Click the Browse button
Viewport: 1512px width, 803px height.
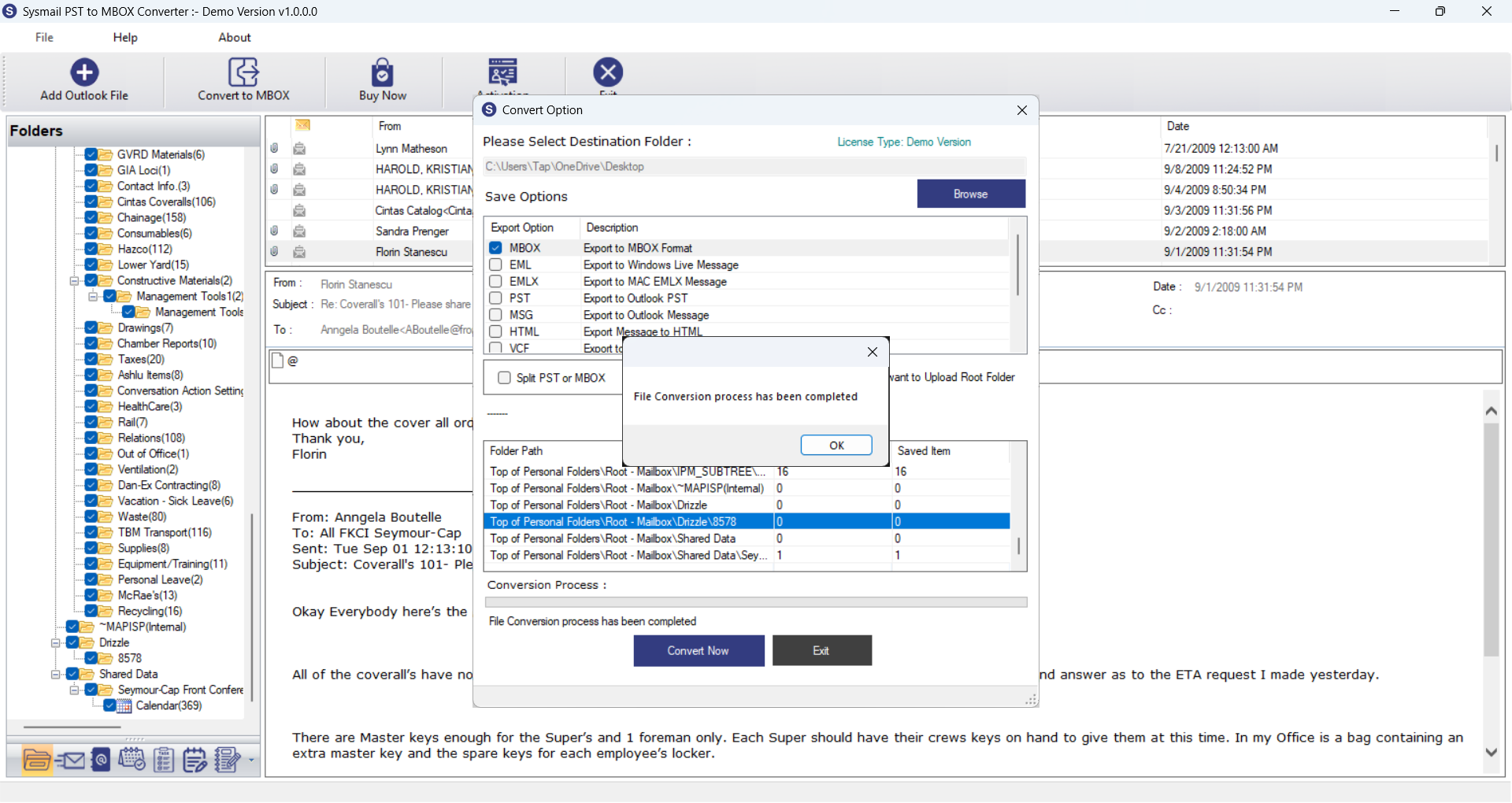click(x=971, y=194)
